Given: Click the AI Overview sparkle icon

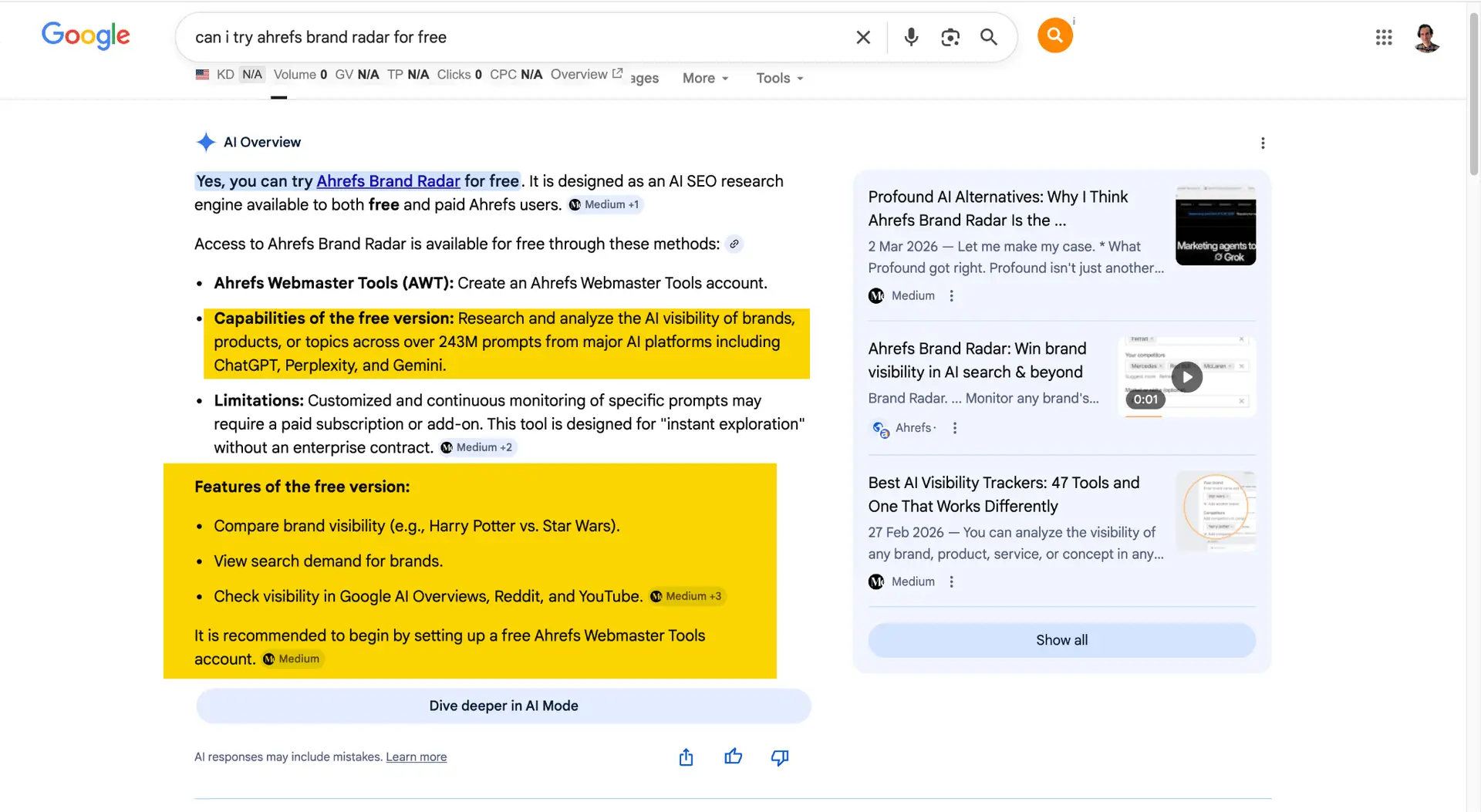Looking at the screenshot, I should [205, 142].
